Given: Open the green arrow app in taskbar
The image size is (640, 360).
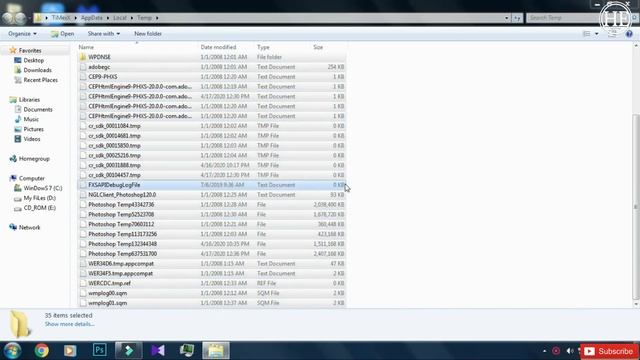Looking at the screenshot, I should [129, 351].
